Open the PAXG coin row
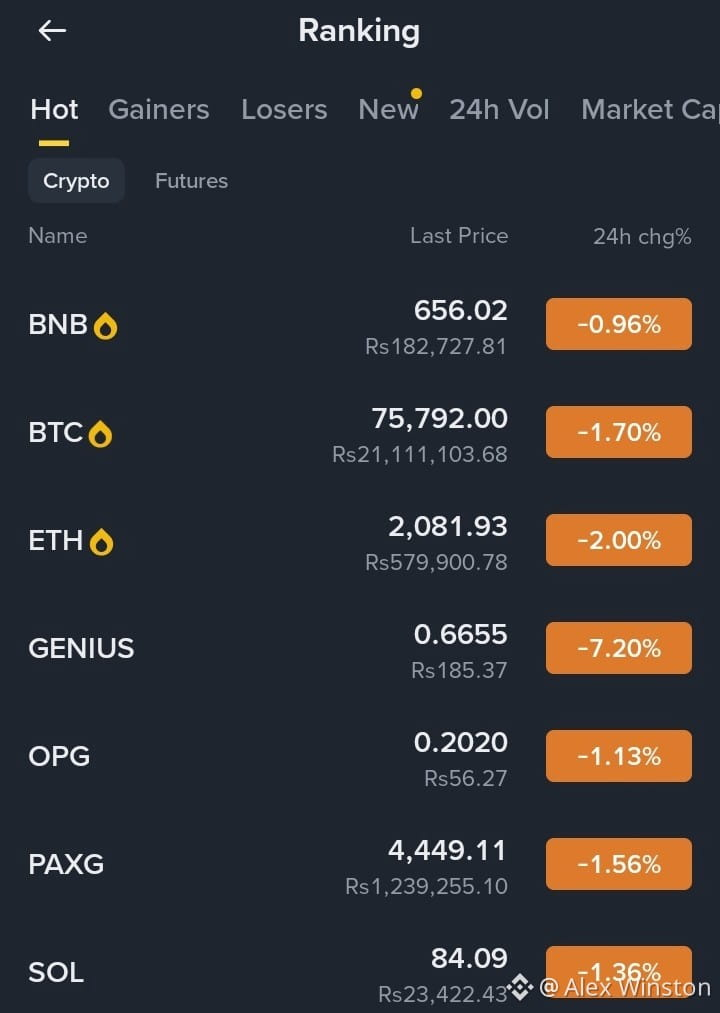 click(x=360, y=864)
